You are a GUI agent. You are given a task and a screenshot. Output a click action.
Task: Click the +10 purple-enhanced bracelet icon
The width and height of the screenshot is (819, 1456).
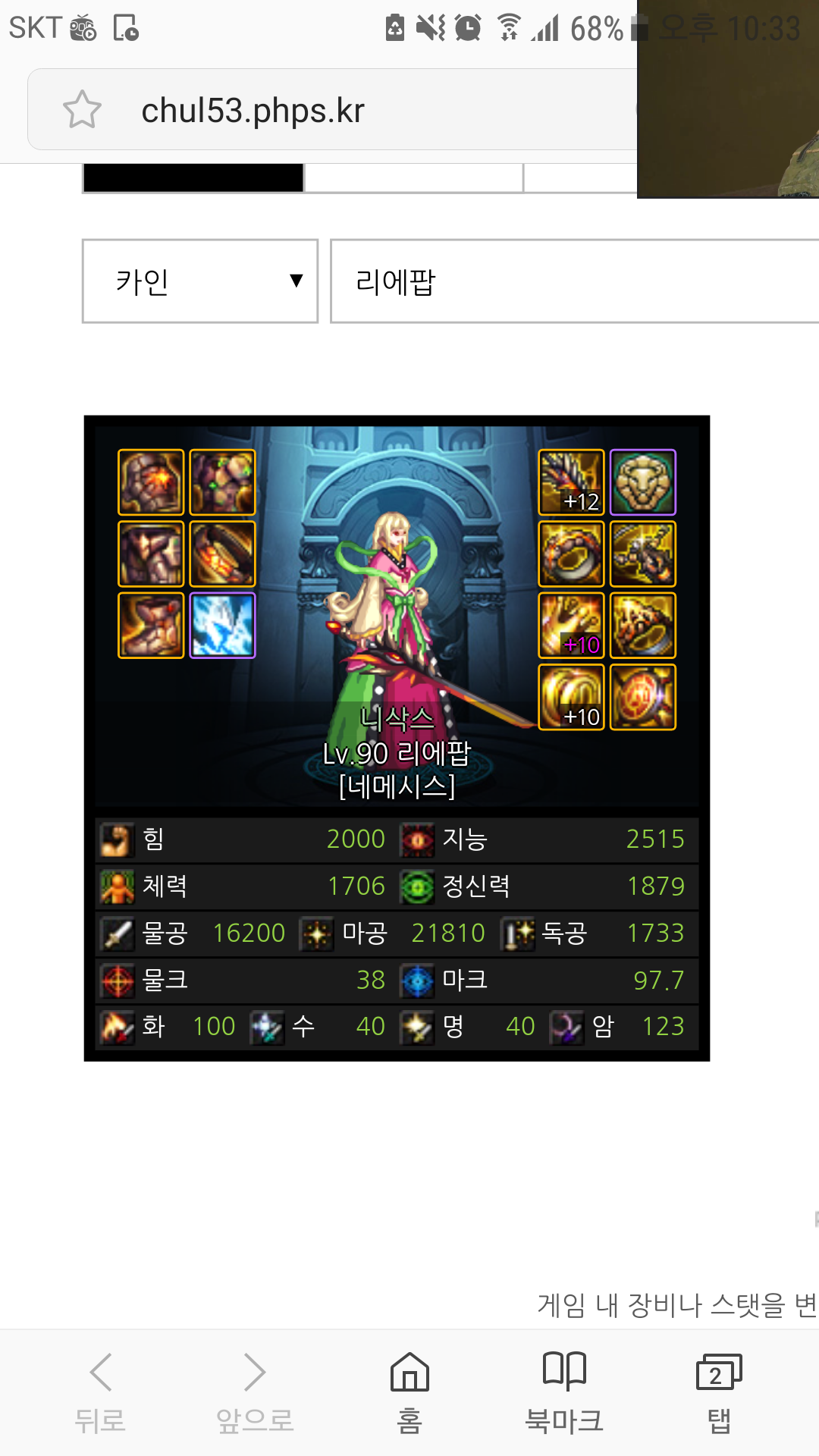(571, 625)
